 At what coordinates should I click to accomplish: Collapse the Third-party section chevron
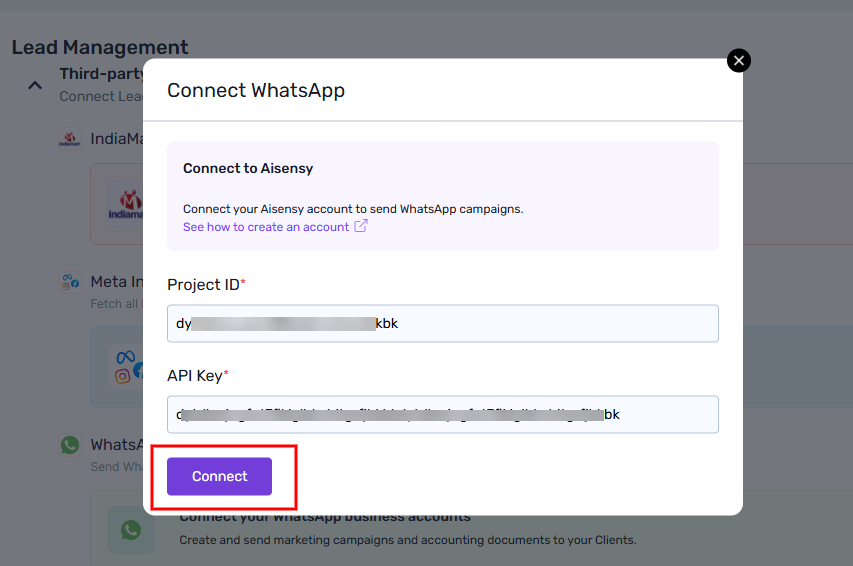pos(35,85)
